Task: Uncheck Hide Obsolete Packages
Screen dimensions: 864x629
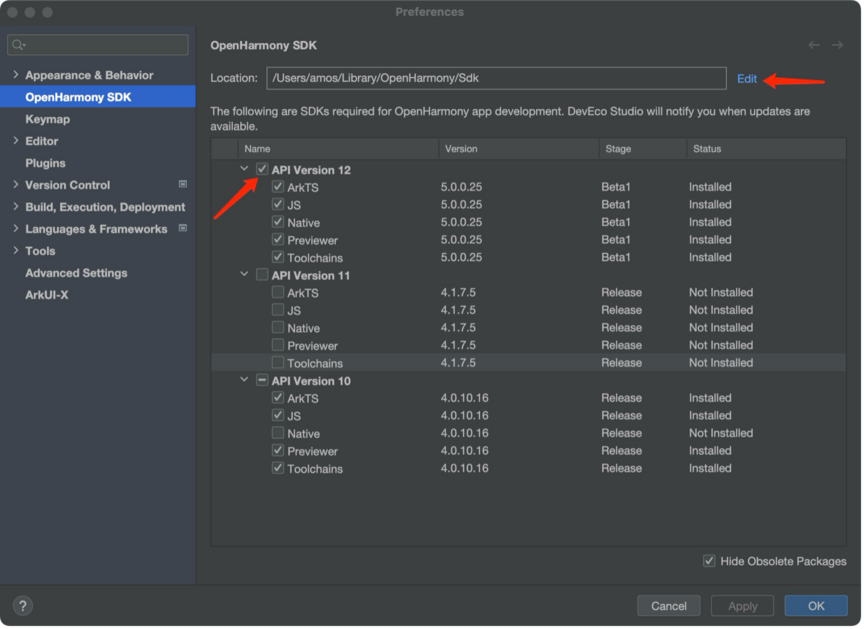Action: pos(709,561)
